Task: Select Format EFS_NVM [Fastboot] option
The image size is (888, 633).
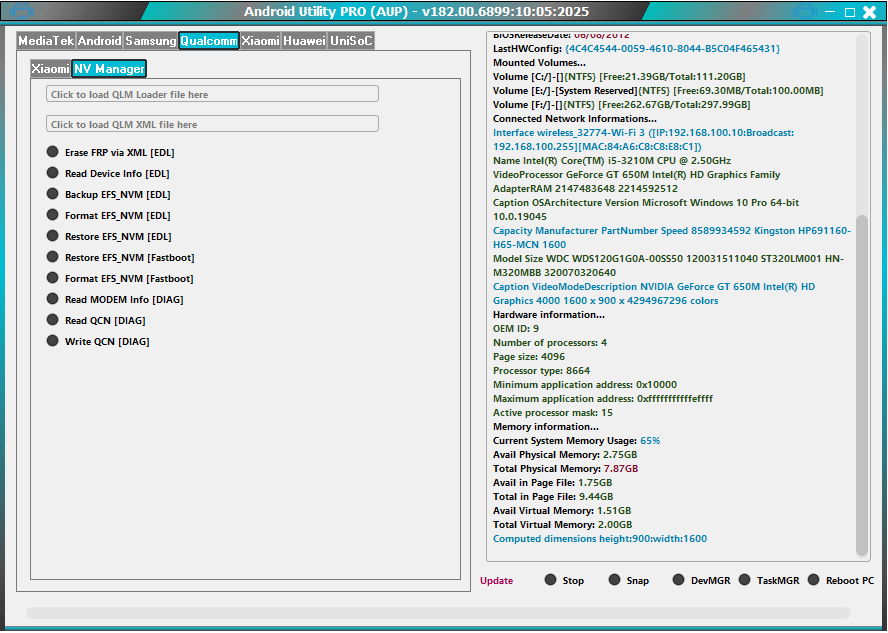Action: tap(120, 278)
